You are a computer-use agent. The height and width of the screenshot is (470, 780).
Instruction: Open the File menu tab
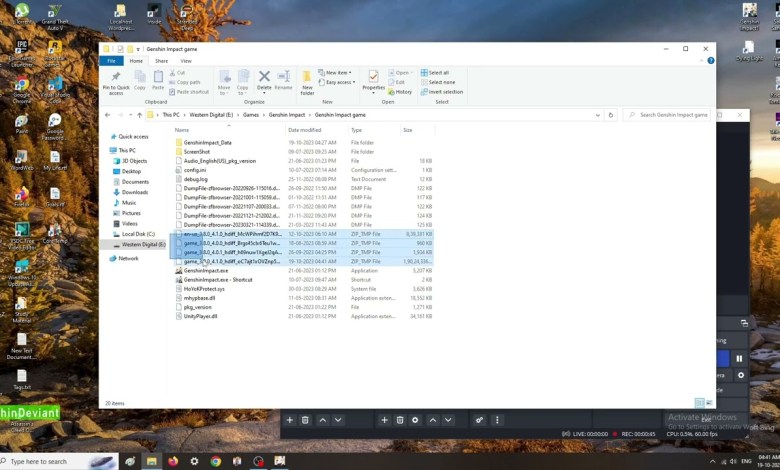point(111,61)
